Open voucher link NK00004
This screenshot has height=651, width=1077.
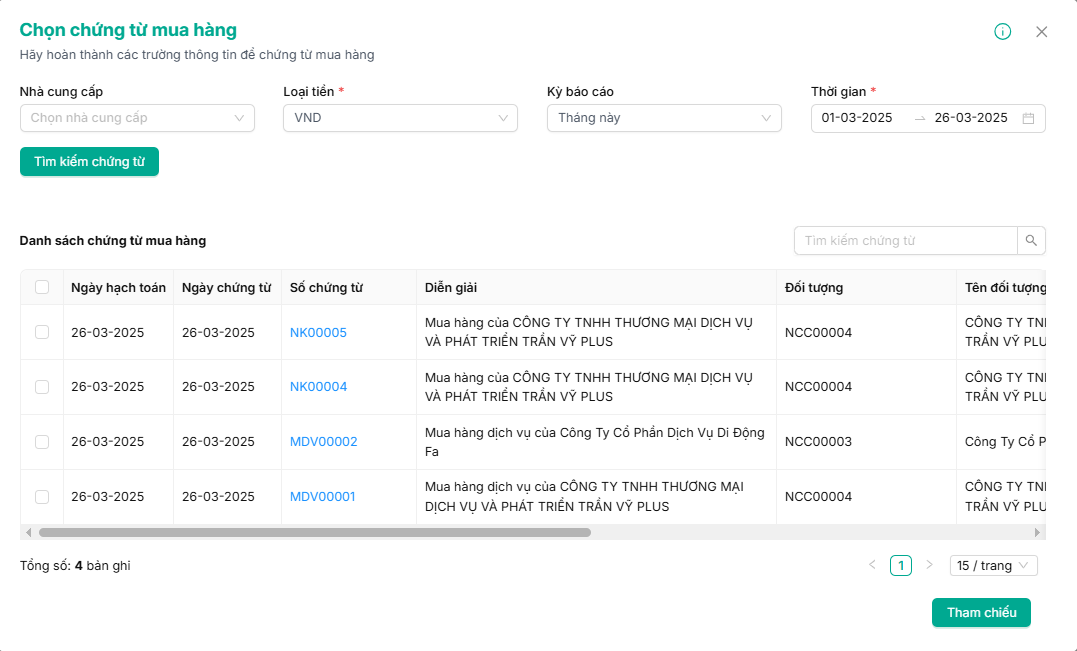[x=318, y=387]
